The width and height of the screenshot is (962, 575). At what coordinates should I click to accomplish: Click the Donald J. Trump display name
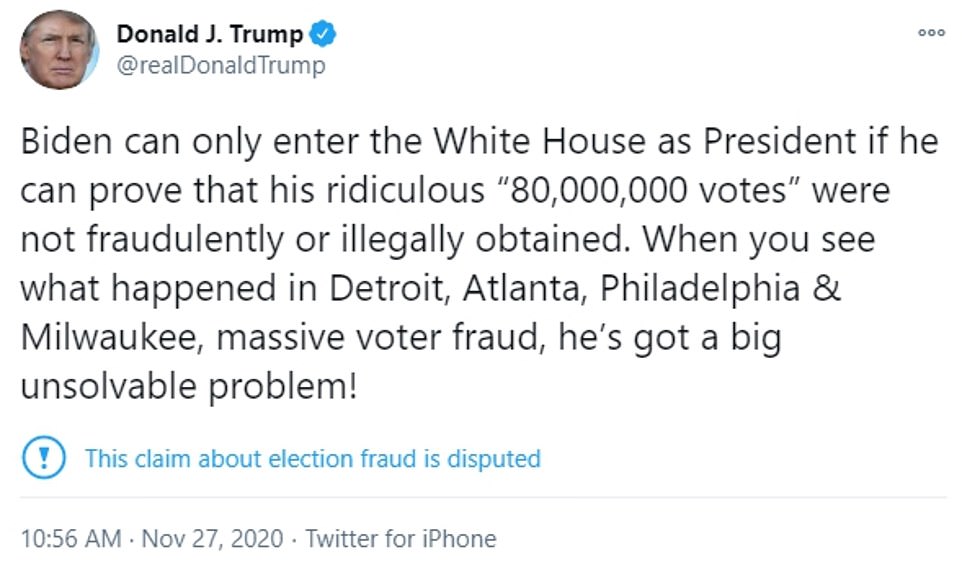[x=210, y=35]
